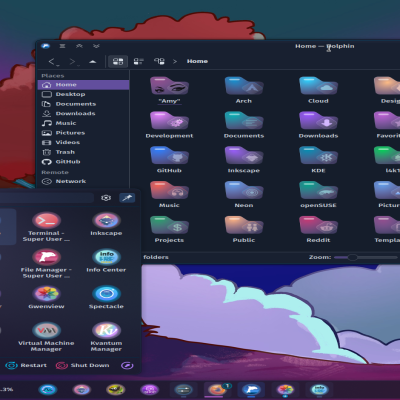Select the Development folder icon

[x=169, y=121]
